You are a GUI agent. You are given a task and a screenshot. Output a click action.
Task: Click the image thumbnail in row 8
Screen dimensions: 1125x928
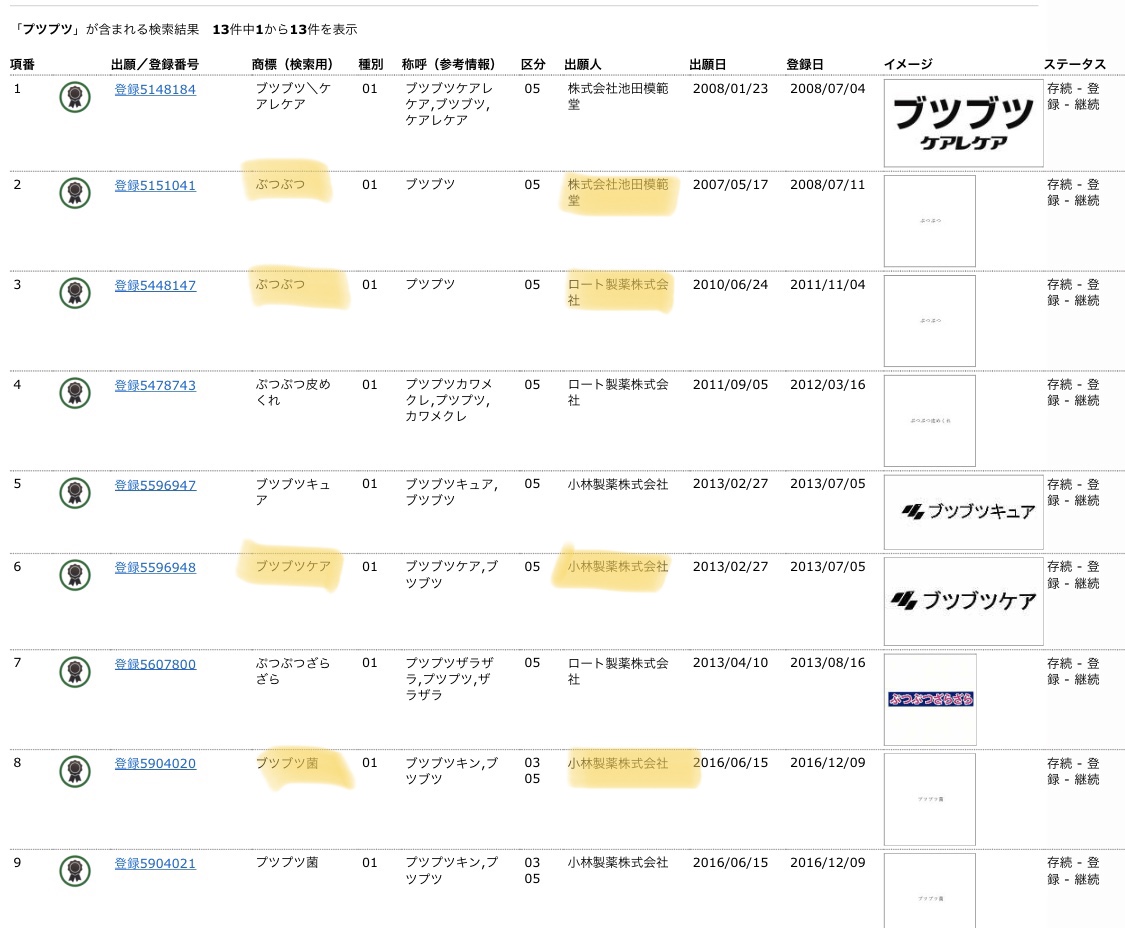click(930, 799)
